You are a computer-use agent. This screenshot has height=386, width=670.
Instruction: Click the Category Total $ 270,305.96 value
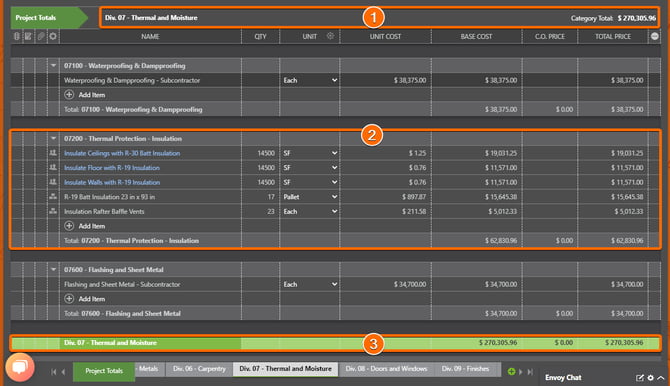(637, 18)
